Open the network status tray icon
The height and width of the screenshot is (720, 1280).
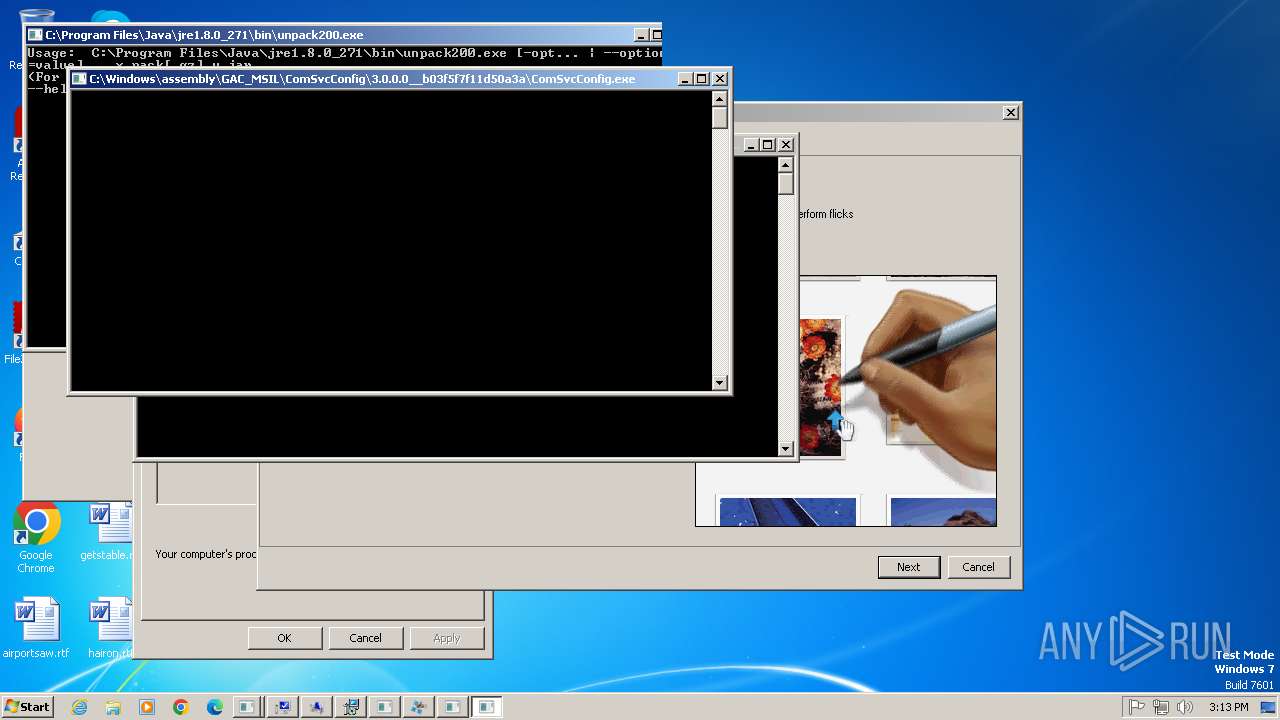click(1160, 707)
